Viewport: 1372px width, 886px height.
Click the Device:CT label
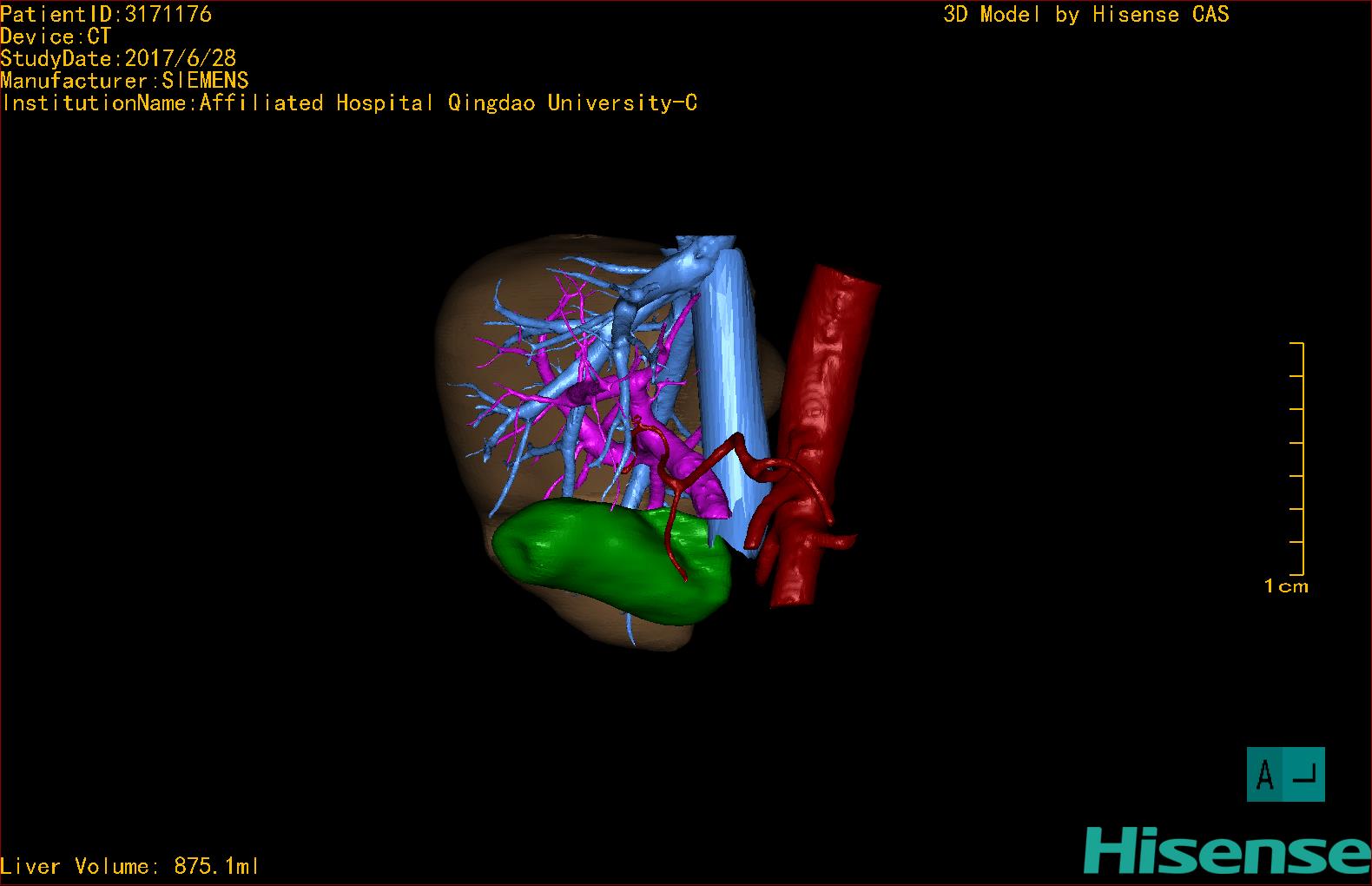[x=56, y=36]
